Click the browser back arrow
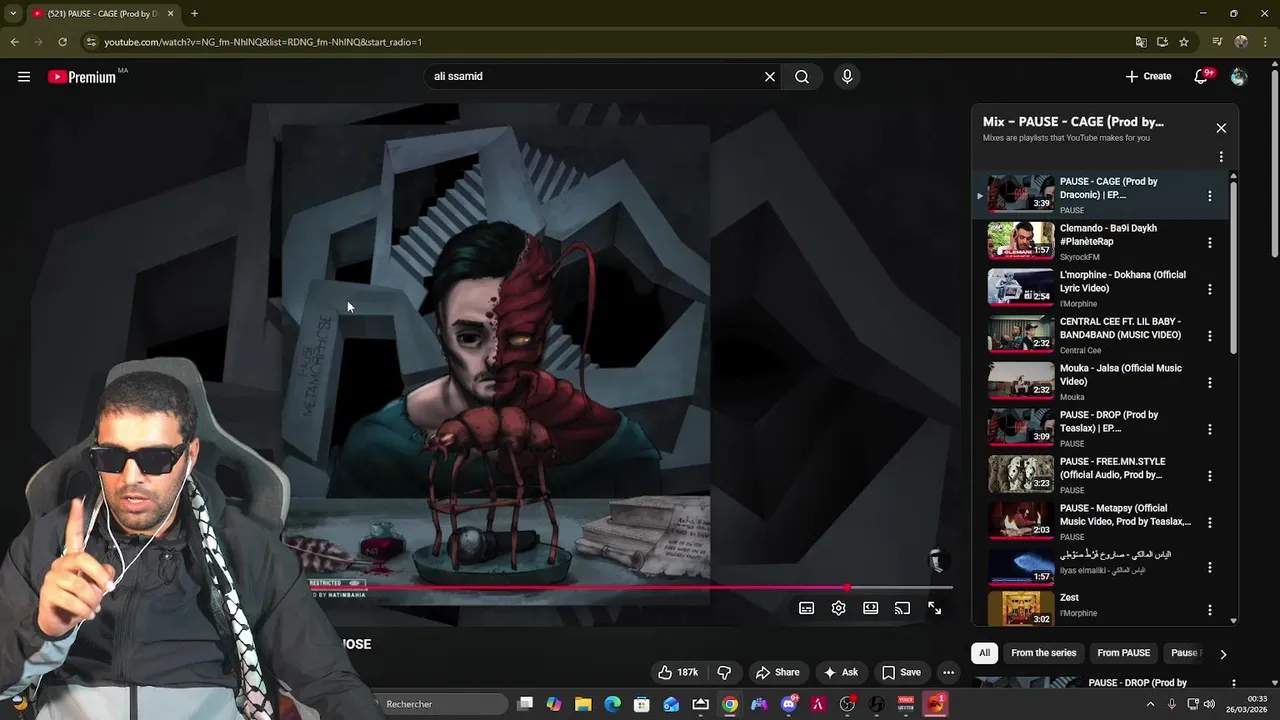 pos(14,42)
